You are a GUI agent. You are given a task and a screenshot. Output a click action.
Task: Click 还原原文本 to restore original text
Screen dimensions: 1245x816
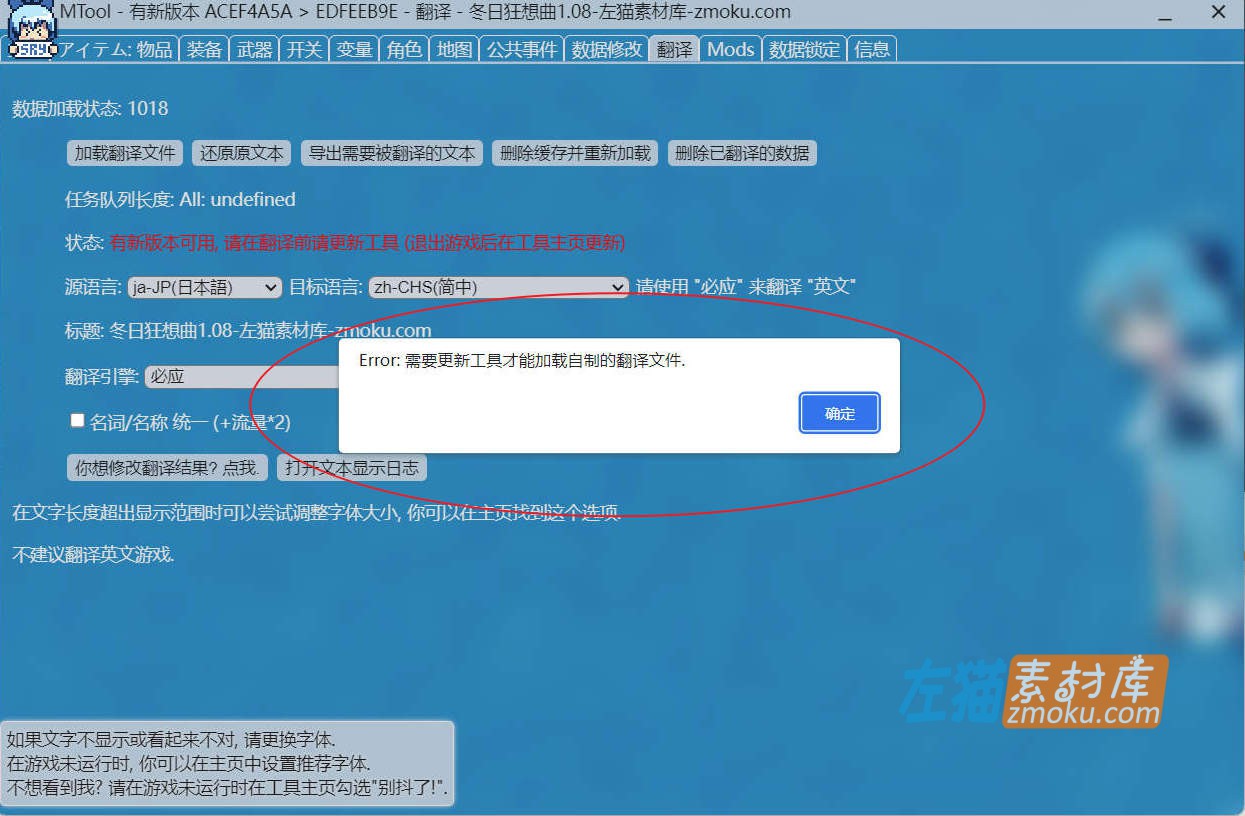click(241, 153)
